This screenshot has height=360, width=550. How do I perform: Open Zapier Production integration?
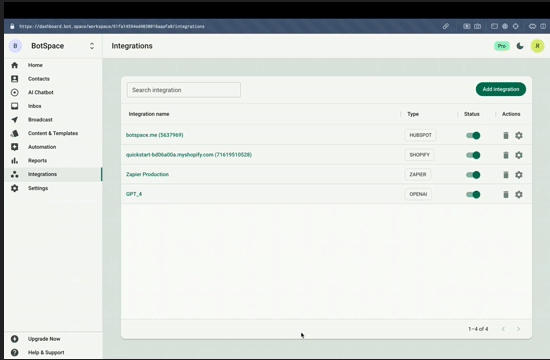pos(147,174)
